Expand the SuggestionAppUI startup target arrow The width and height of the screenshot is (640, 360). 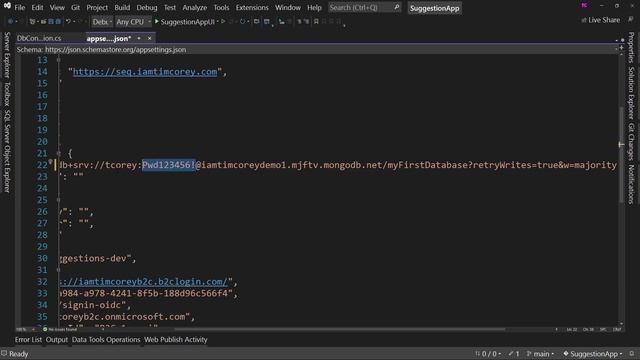(218, 22)
